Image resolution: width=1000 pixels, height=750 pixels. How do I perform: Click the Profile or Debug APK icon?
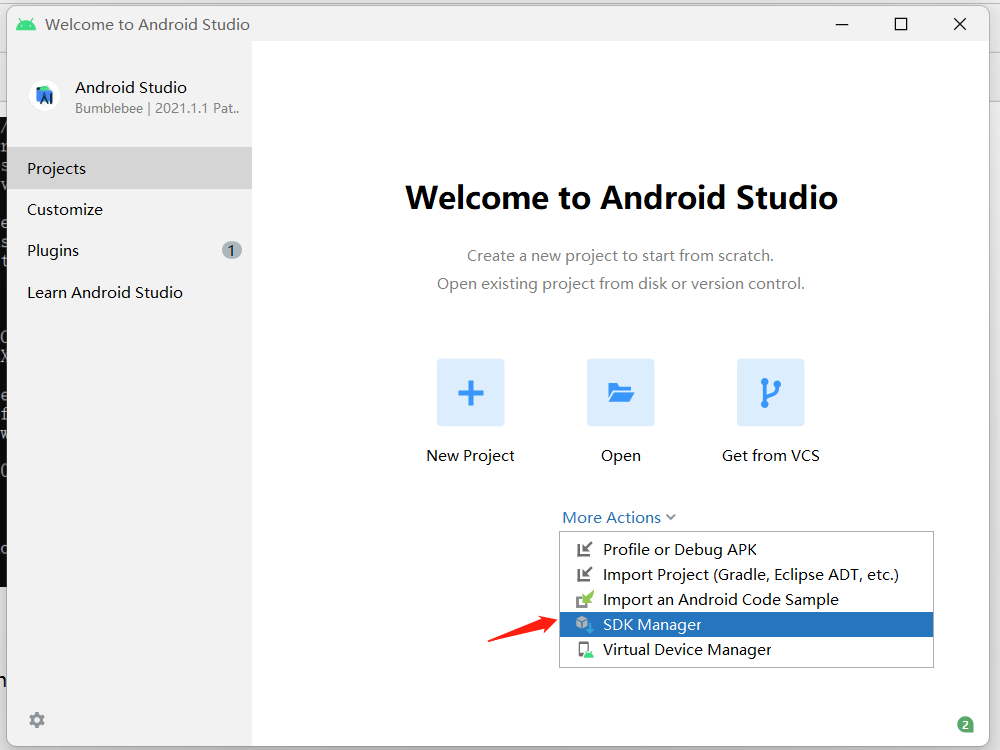584,549
